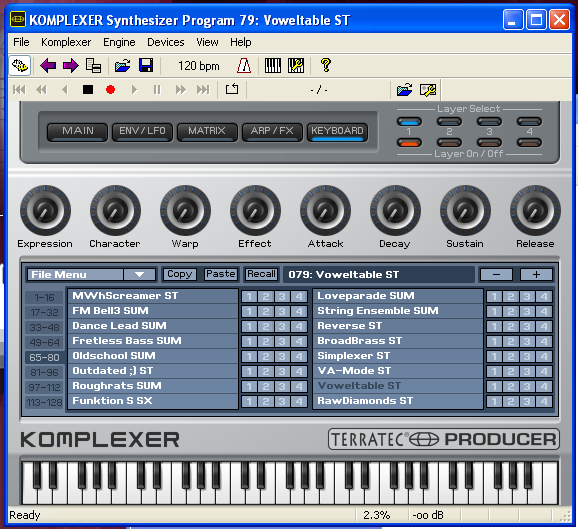Click the Paste button

tap(220, 274)
